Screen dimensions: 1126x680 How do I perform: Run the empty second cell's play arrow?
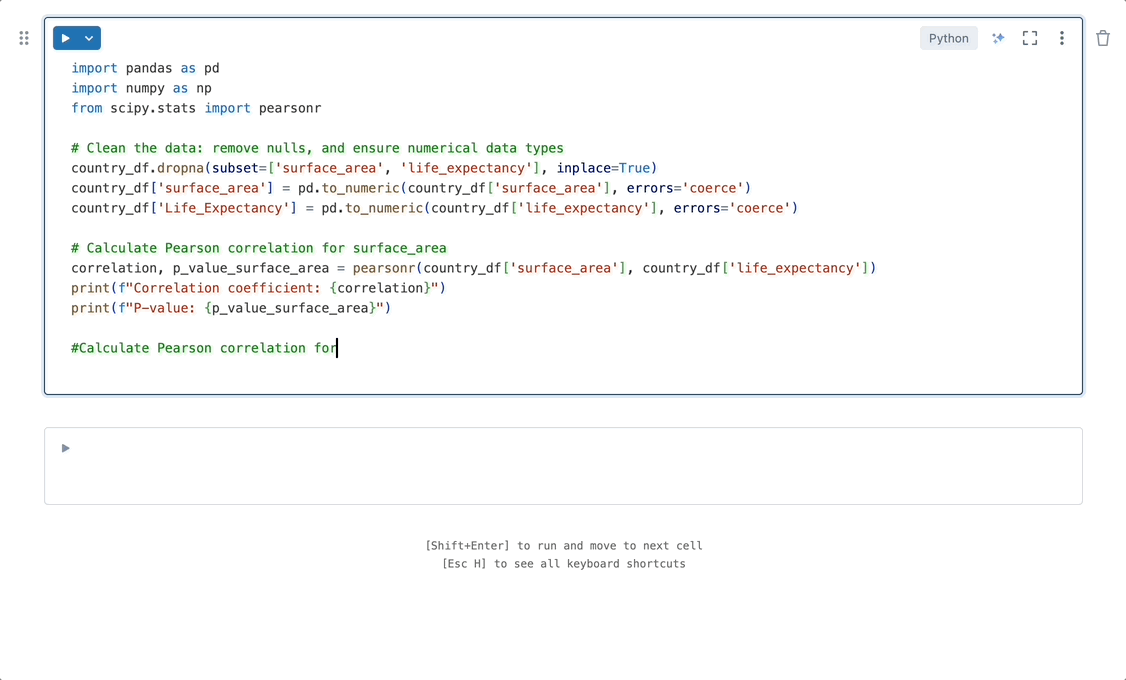(64, 448)
